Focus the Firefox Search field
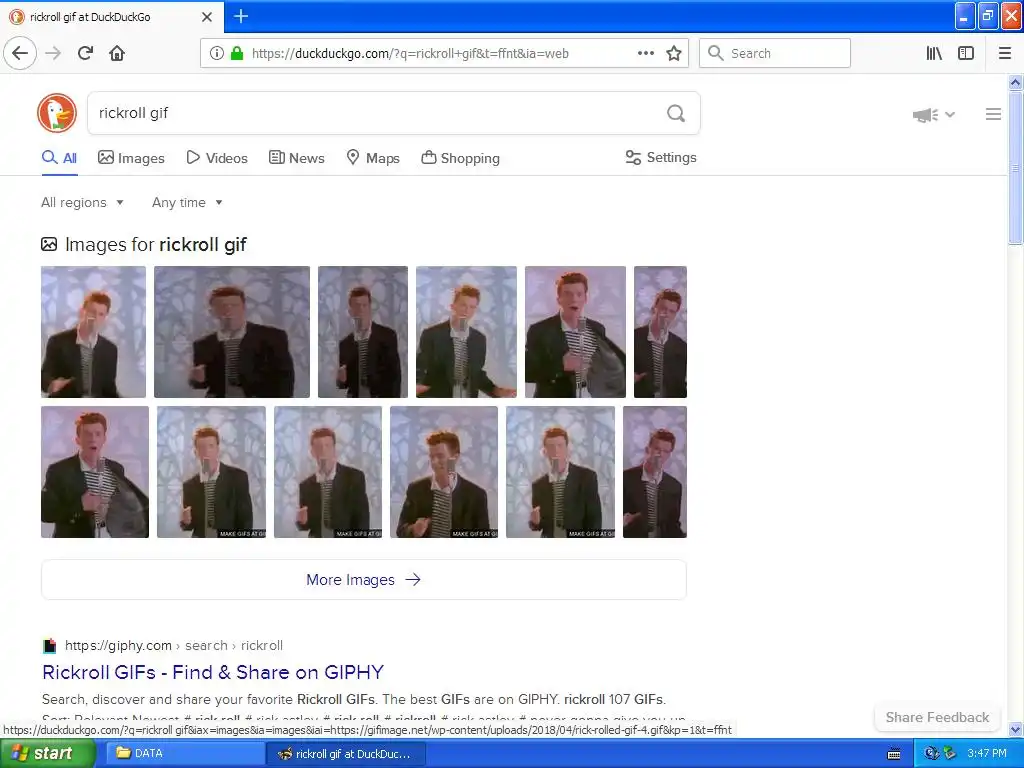Image resolution: width=1024 pixels, height=768 pixels. (x=775, y=53)
